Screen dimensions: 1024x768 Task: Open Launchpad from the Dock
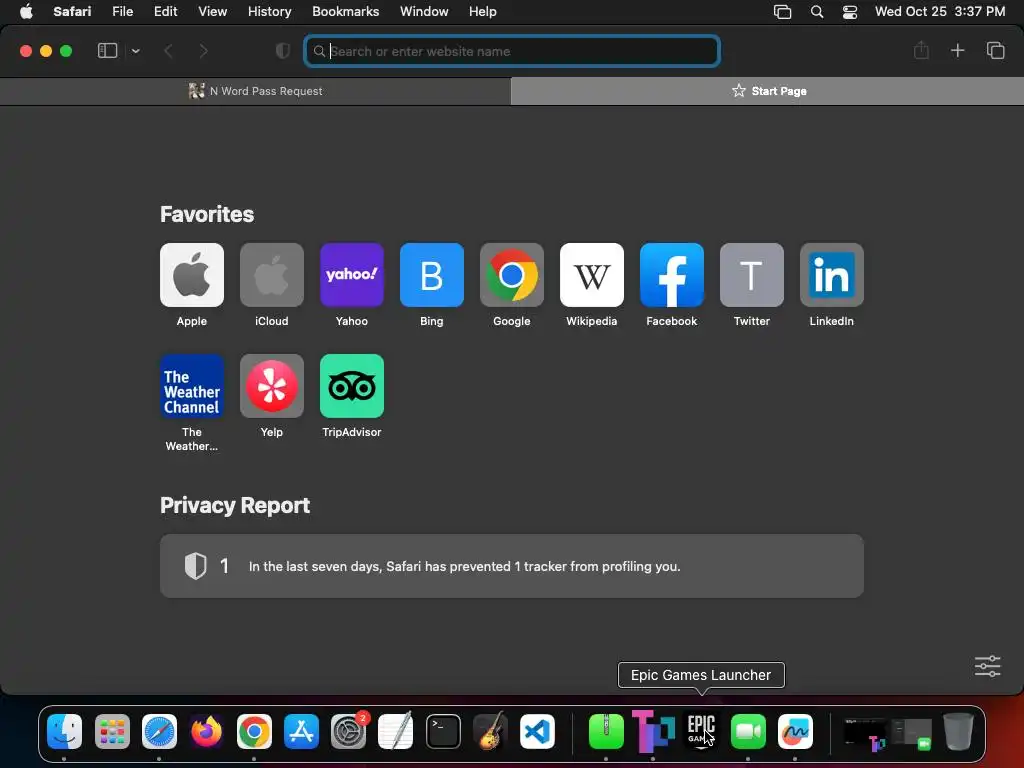(112, 731)
